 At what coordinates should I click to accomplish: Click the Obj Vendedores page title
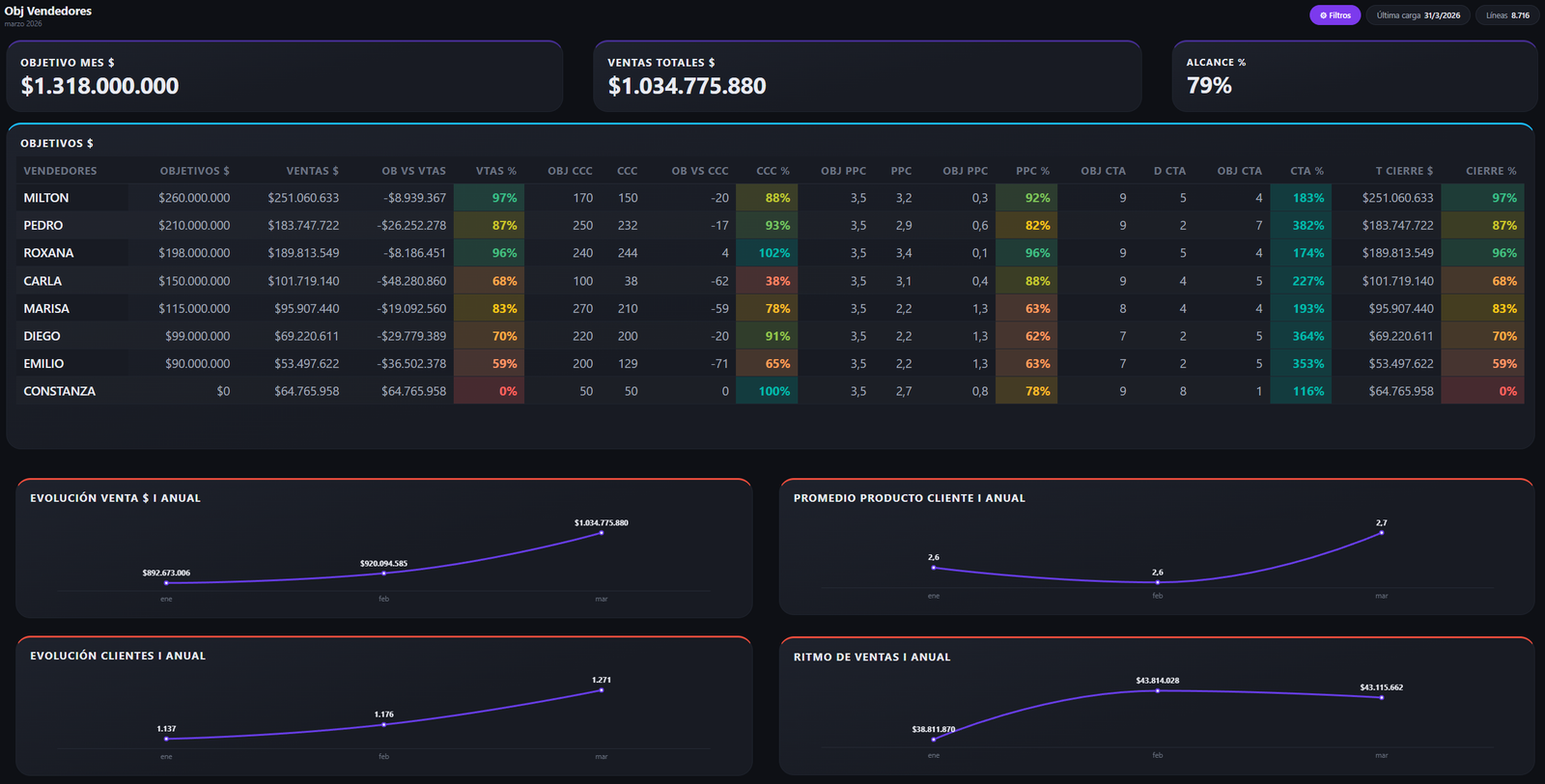pyautogui.click(x=48, y=11)
